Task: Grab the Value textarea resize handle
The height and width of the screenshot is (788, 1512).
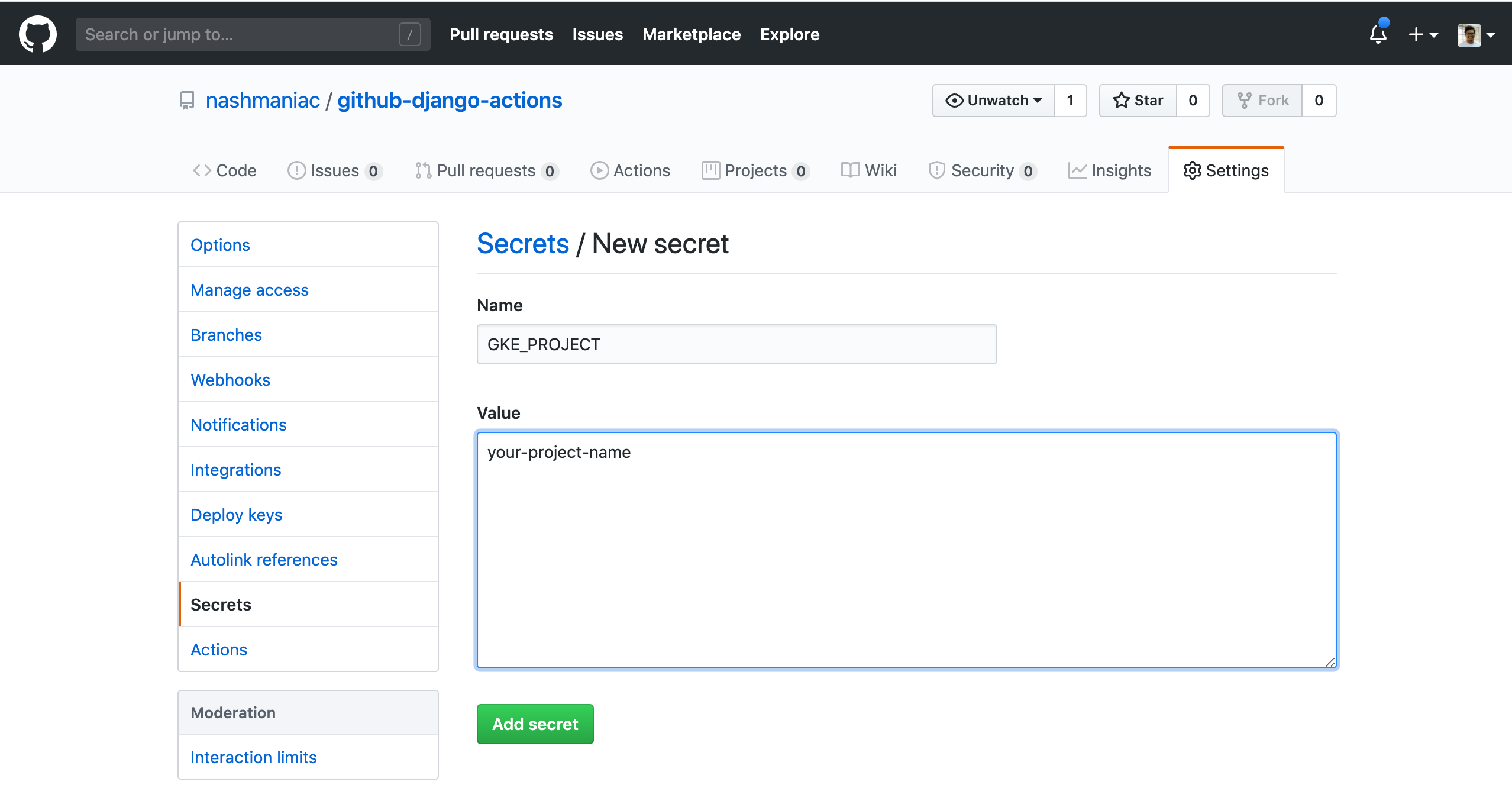Action: tap(1330, 662)
